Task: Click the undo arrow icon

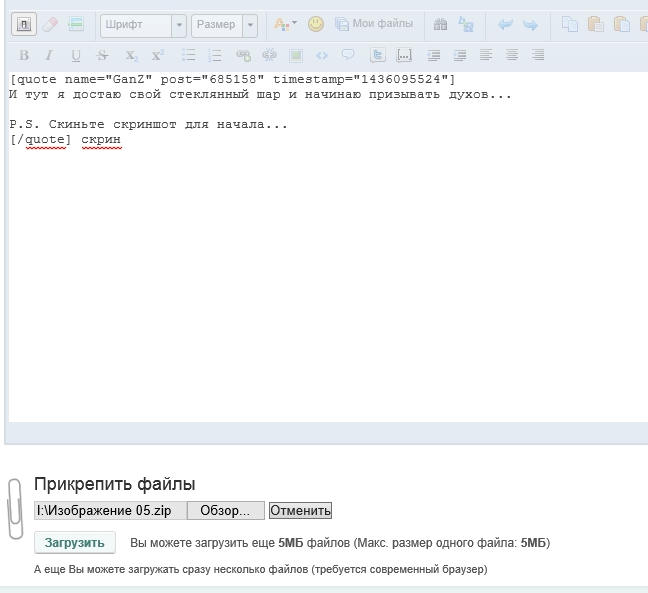Action: tap(505, 24)
